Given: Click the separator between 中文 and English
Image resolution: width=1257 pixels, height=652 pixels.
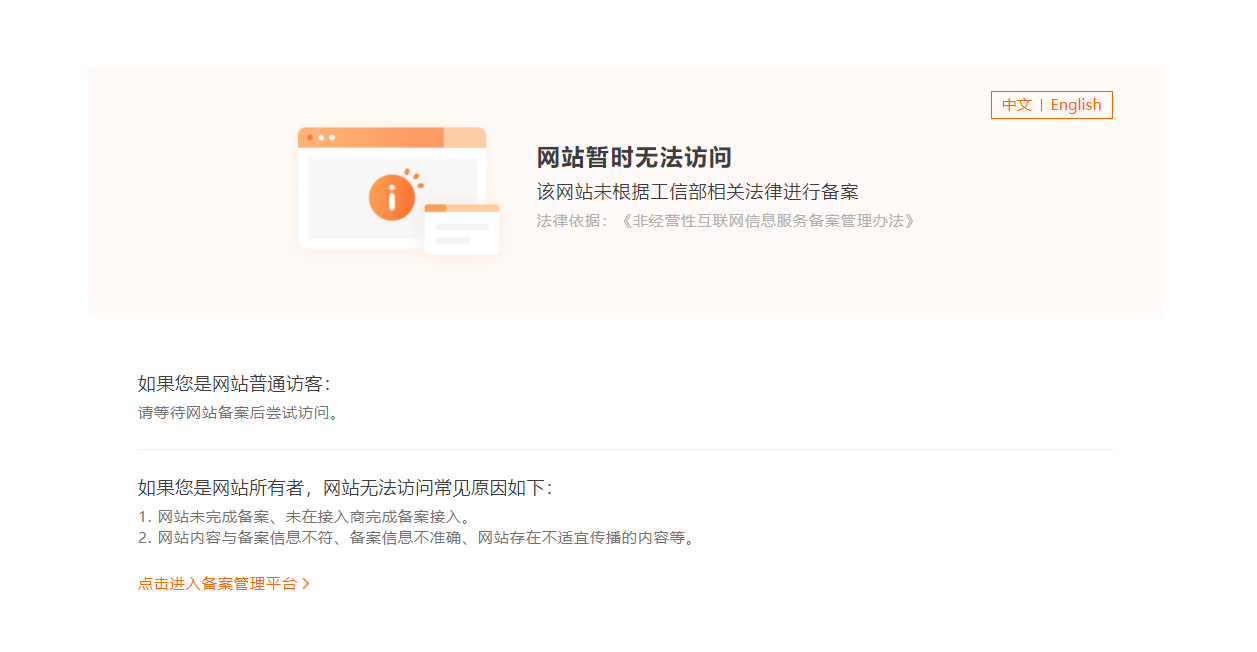Looking at the screenshot, I should tap(1041, 105).
